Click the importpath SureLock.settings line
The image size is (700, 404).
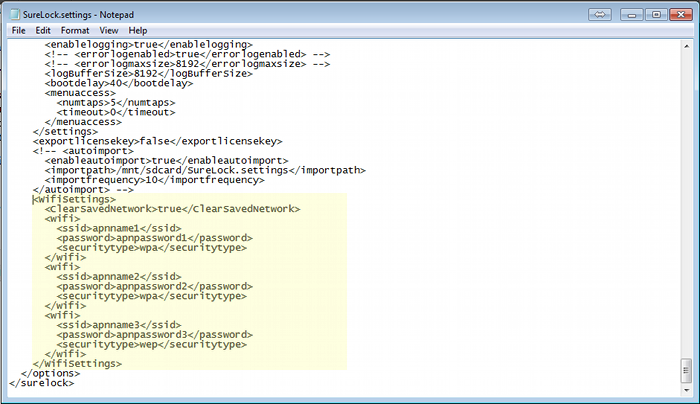click(205, 170)
